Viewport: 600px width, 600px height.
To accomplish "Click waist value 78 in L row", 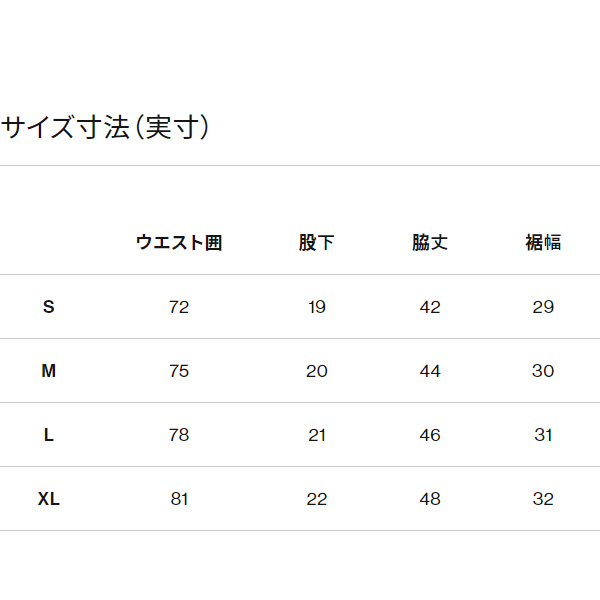I will point(179,435).
